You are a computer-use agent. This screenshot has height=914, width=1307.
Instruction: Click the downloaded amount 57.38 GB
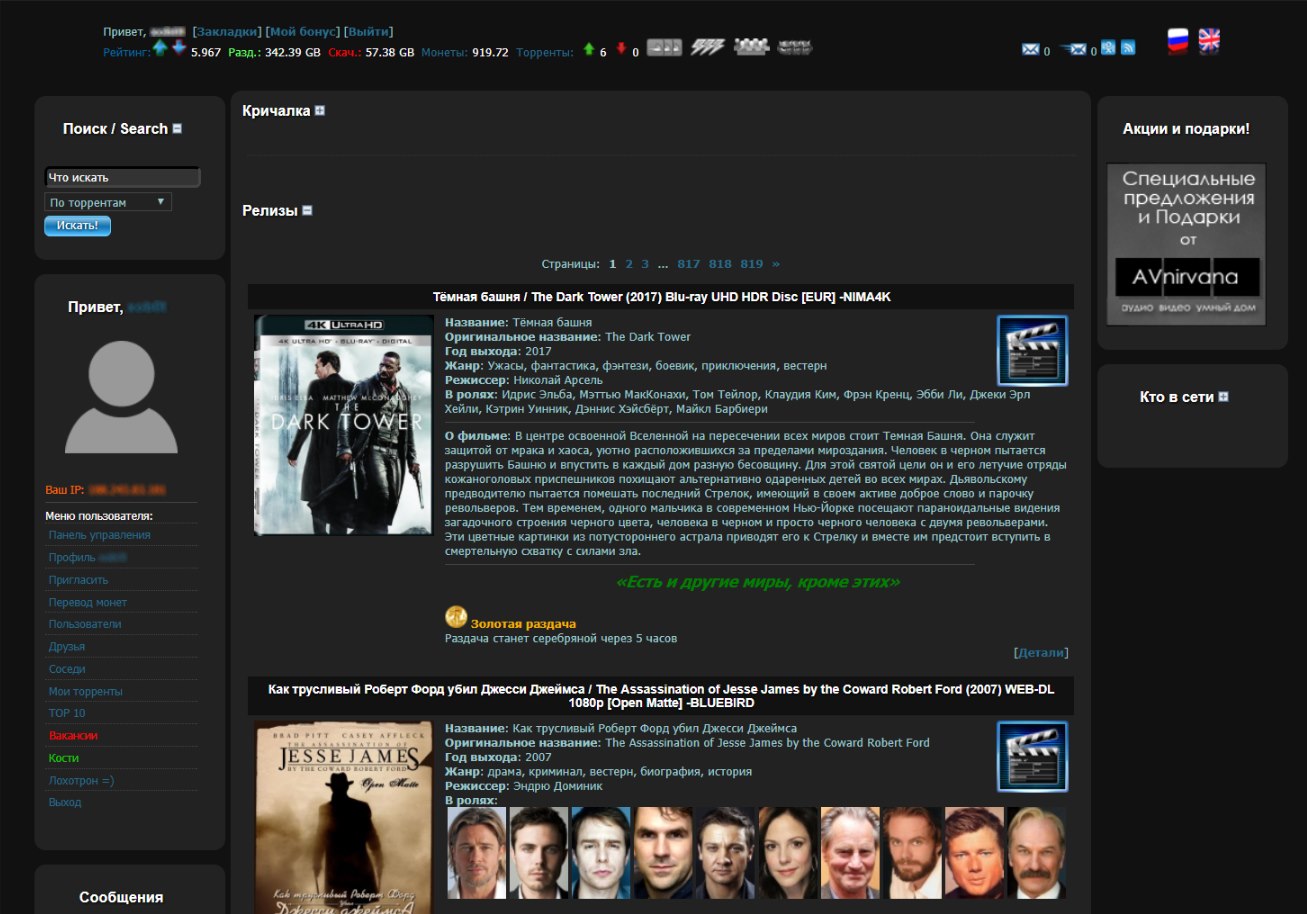coord(390,52)
